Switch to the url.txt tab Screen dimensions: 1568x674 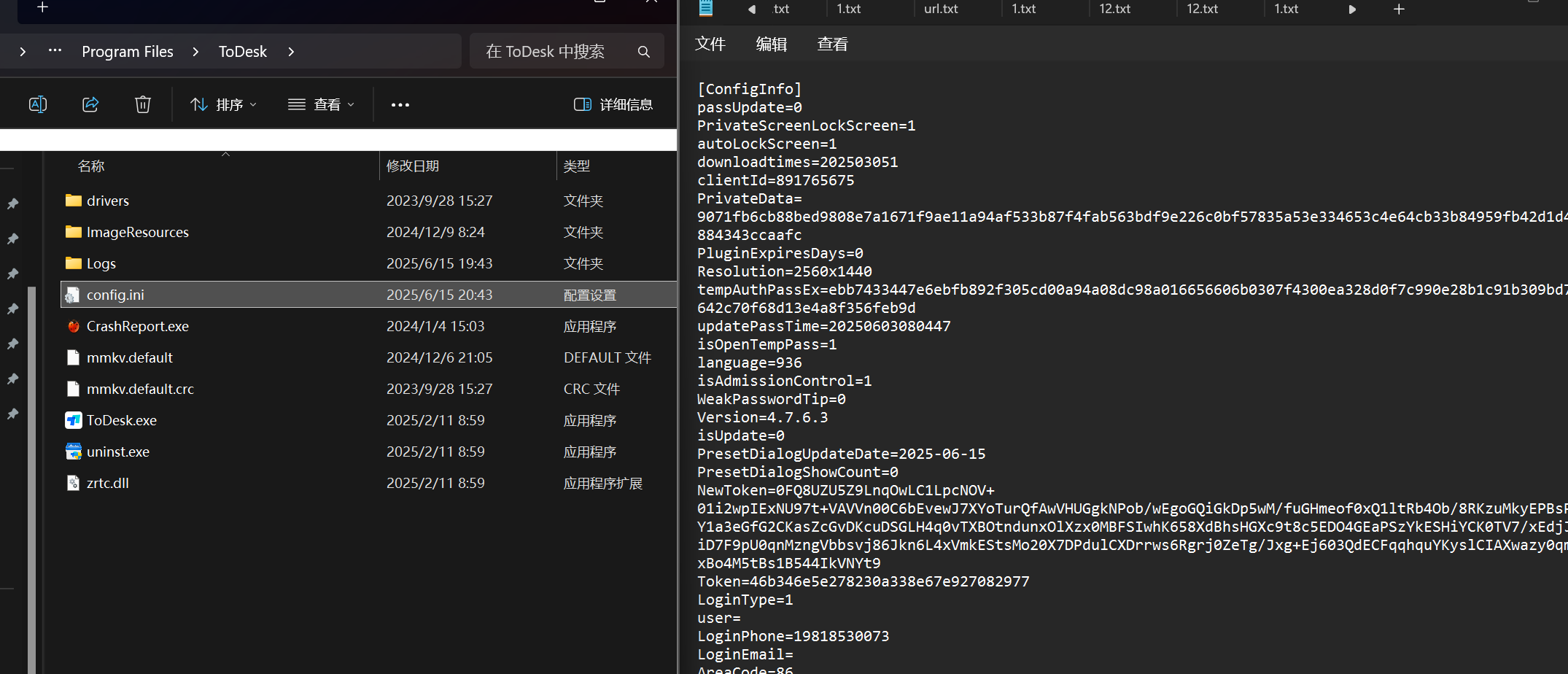coord(941,9)
